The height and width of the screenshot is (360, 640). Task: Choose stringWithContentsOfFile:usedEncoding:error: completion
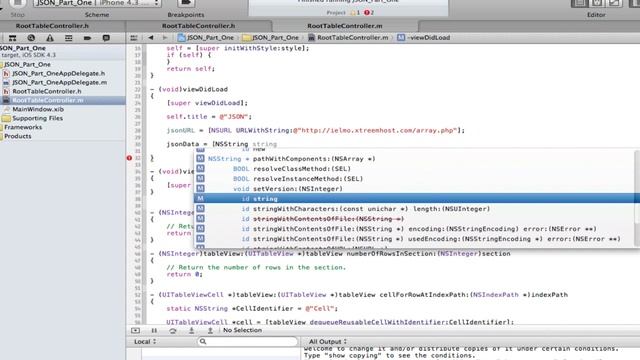414,239
